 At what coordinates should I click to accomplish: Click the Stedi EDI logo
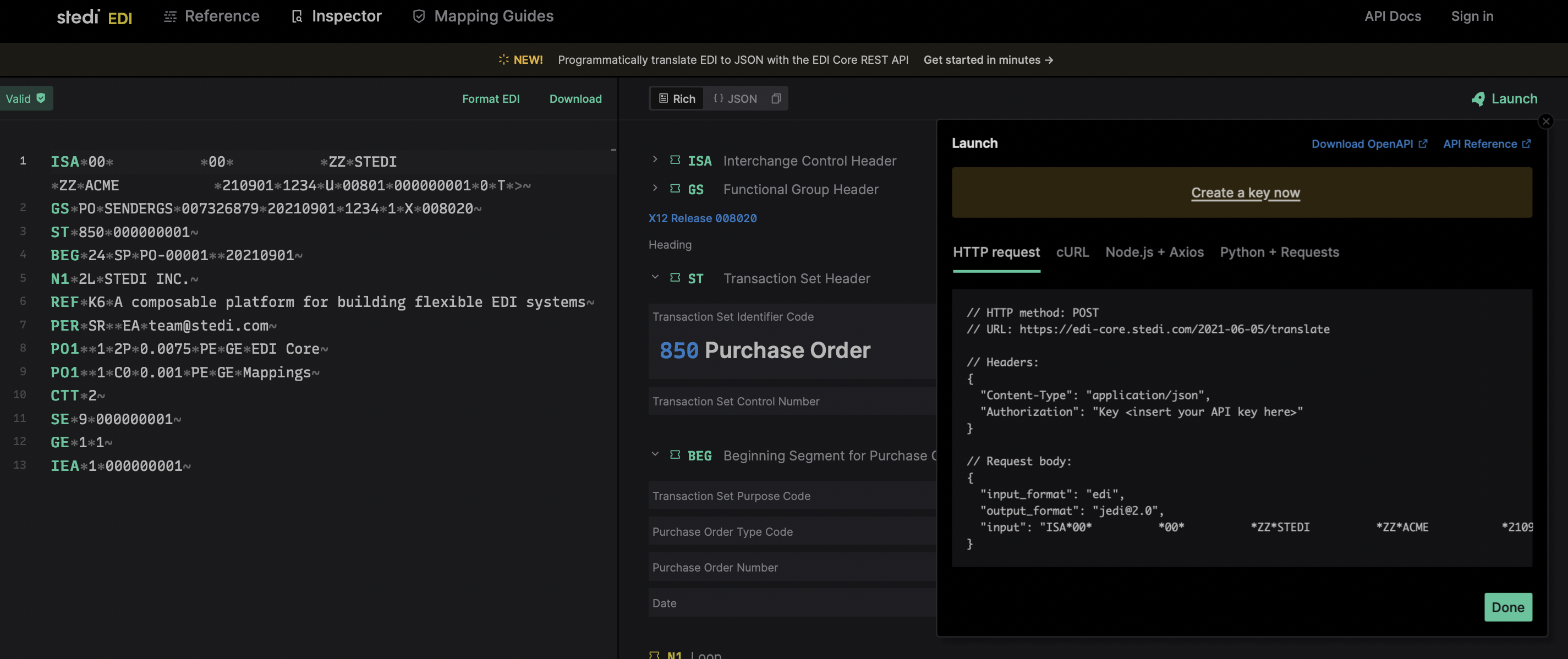94,17
